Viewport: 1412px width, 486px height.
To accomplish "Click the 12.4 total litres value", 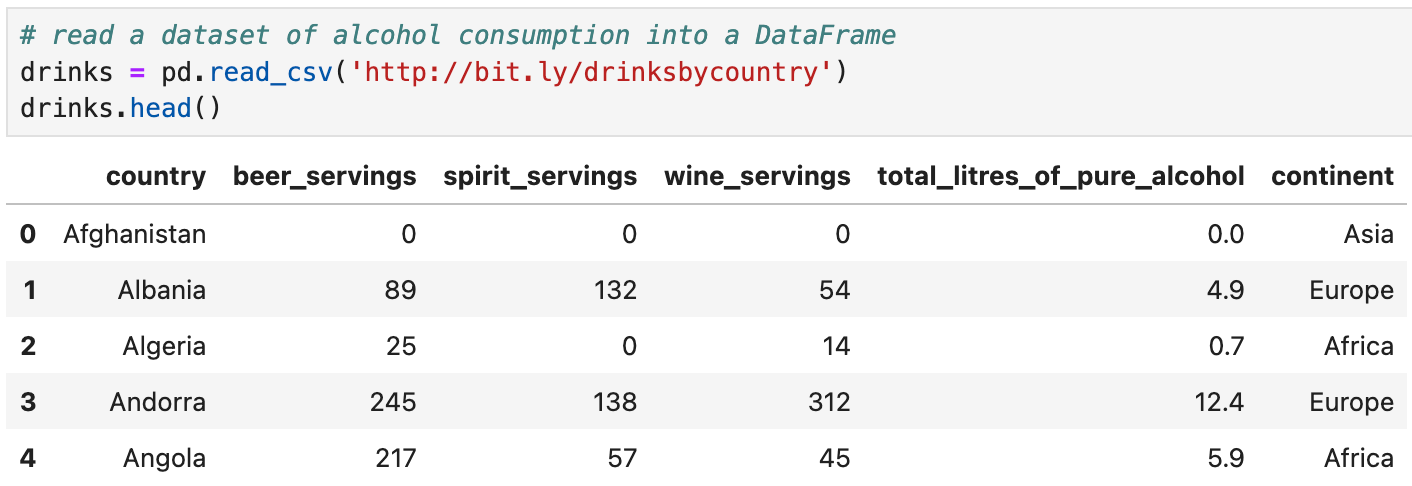I will [1223, 403].
